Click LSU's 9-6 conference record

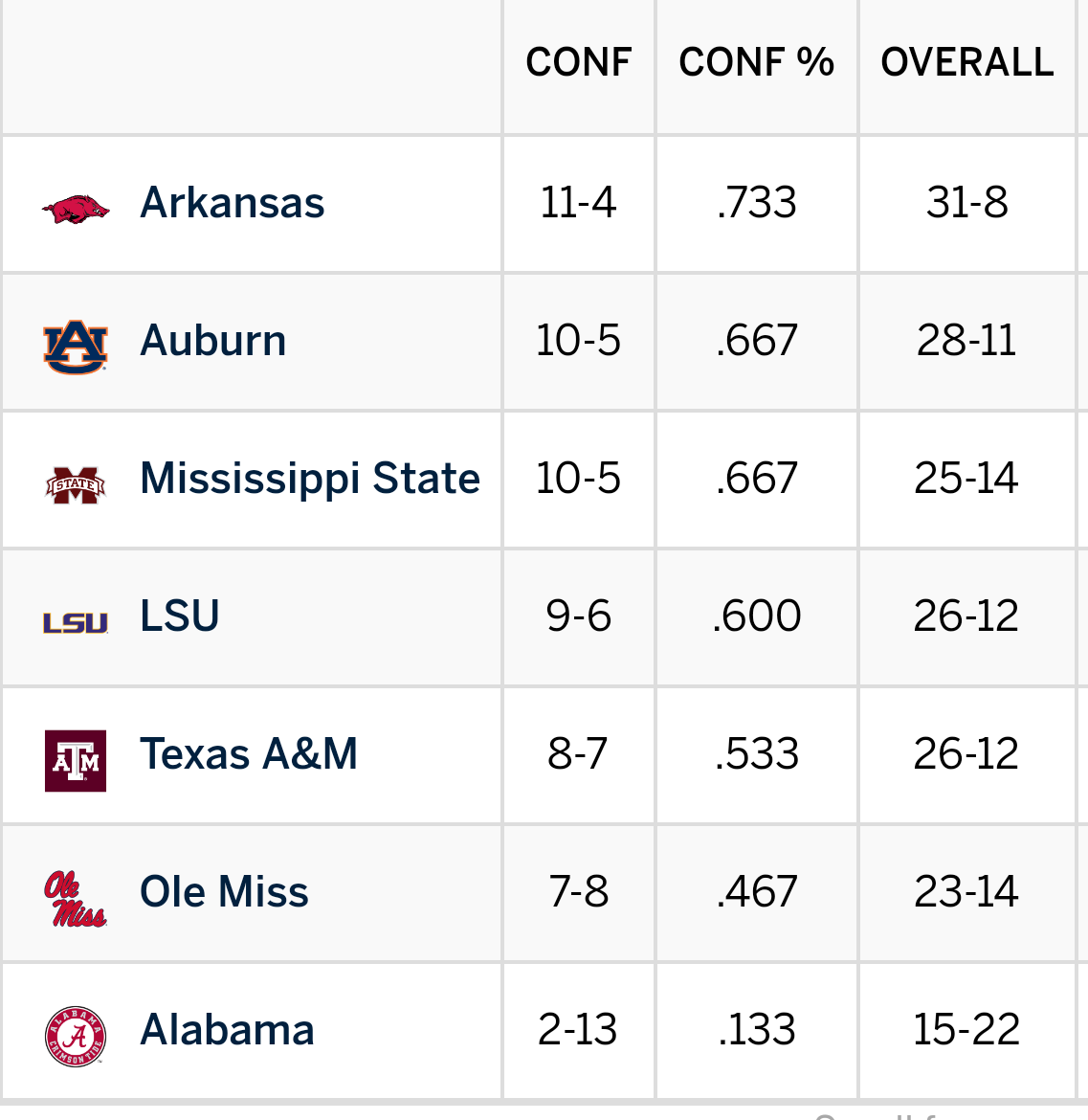(x=579, y=616)
